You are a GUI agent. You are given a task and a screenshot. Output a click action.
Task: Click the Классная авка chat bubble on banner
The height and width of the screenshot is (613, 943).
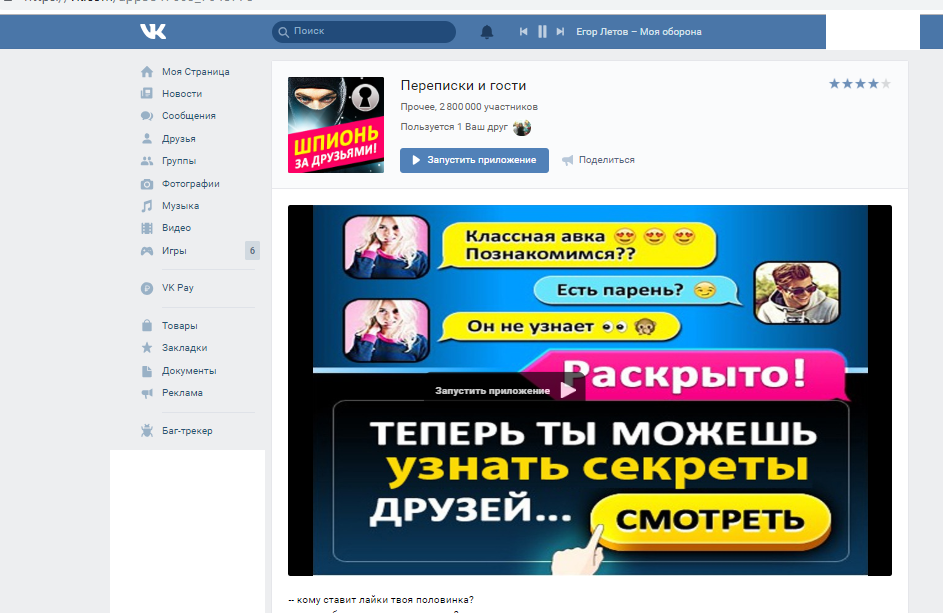(578, 245)
